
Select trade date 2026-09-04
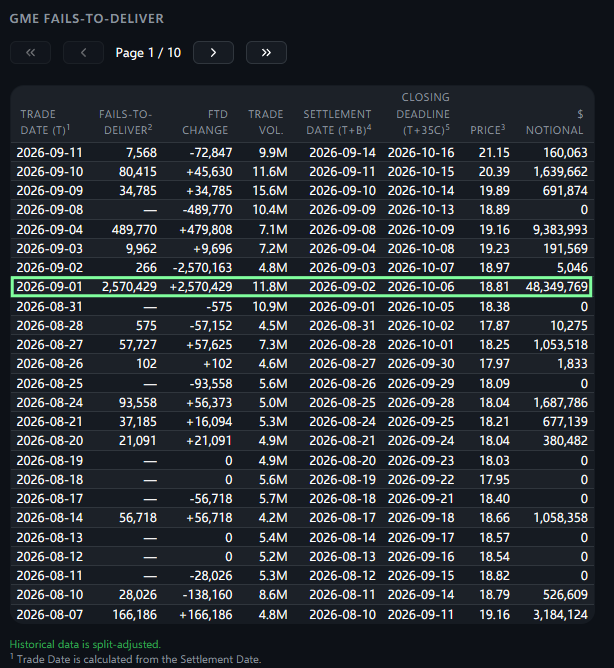[49, 230]
